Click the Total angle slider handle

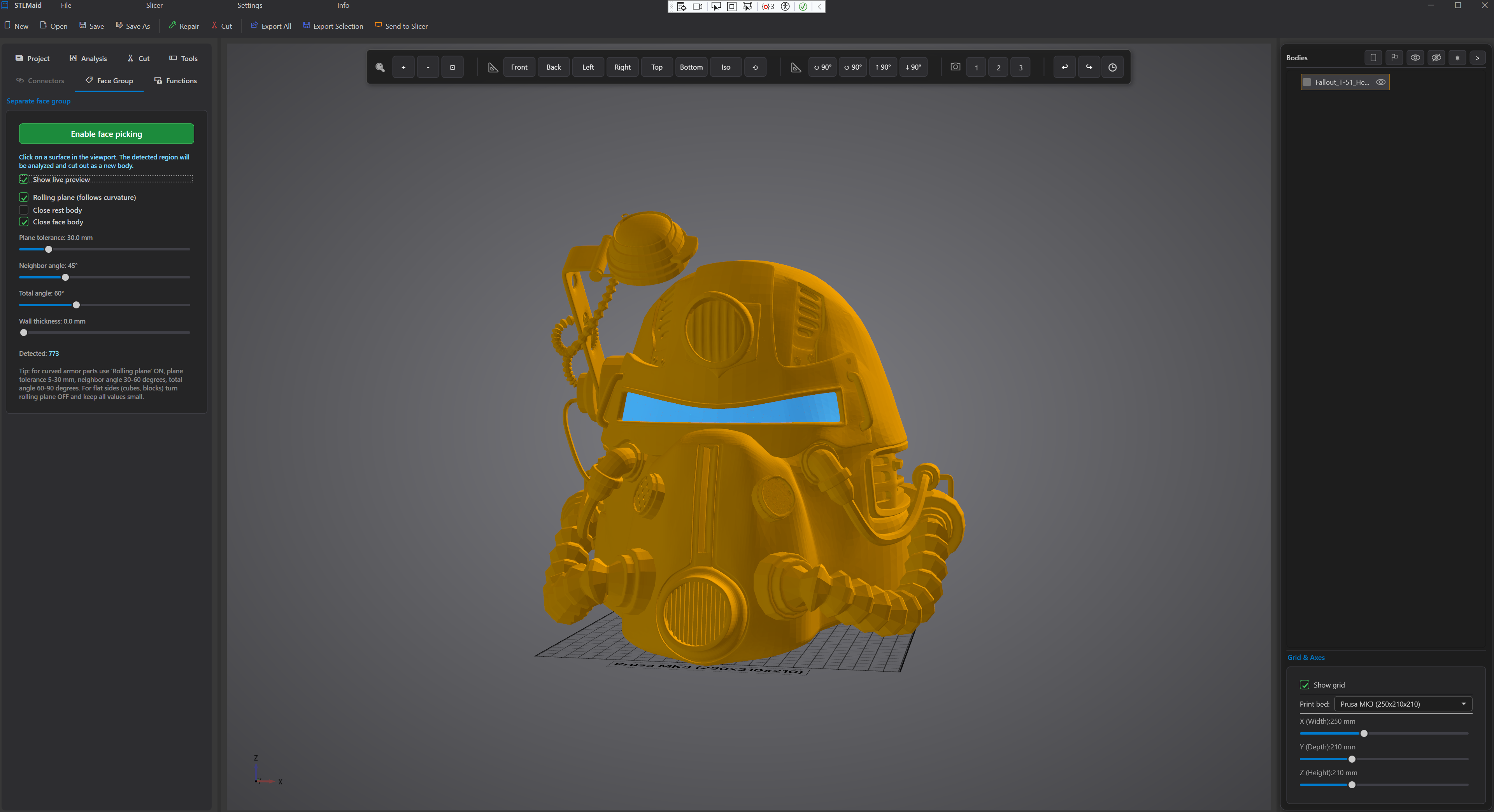pos(76,305)
